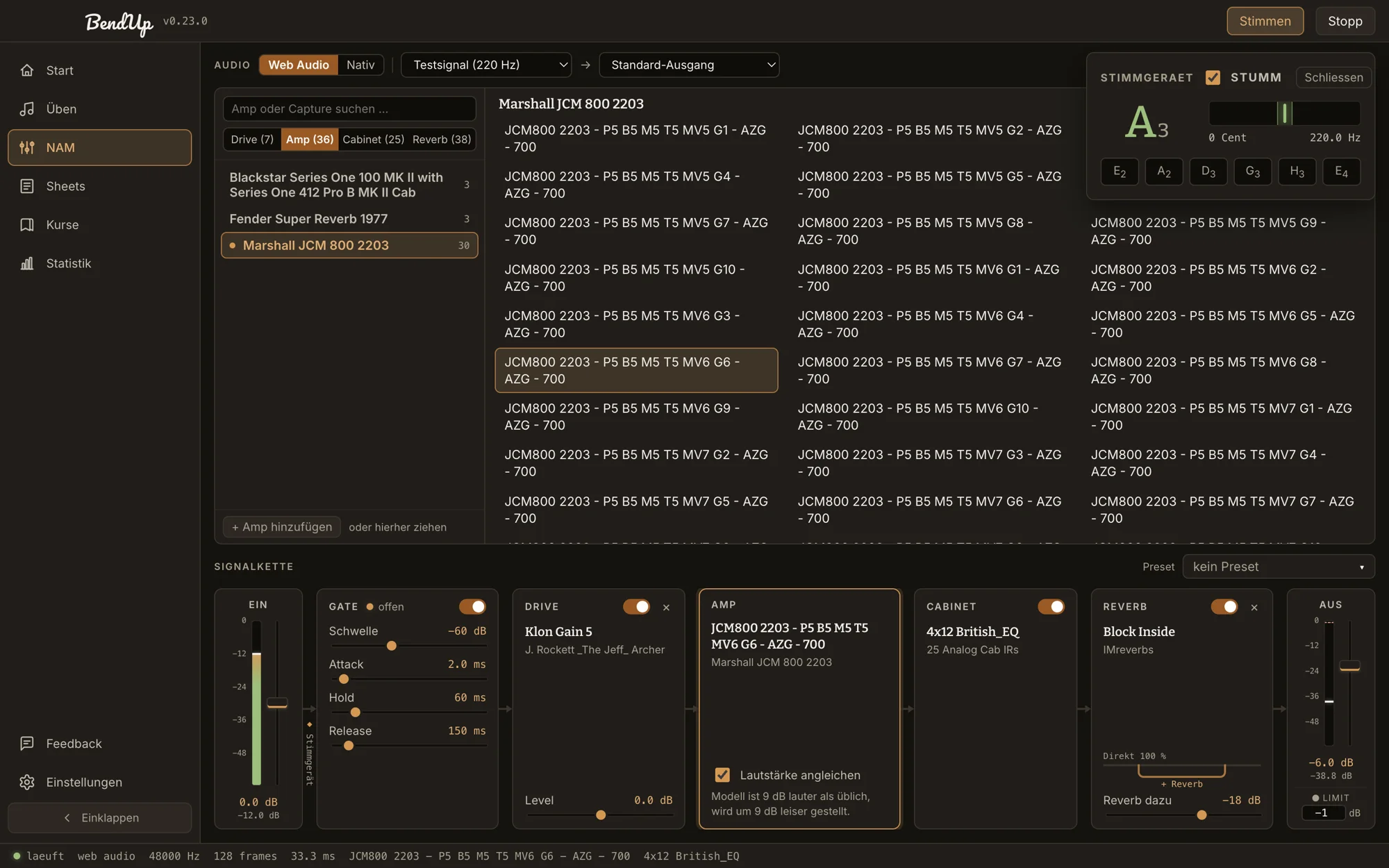The width and height of the screenshot is (1389, 868).
Task: Select Fender Super Reverb 1977 amp
Action: [349, 219]
